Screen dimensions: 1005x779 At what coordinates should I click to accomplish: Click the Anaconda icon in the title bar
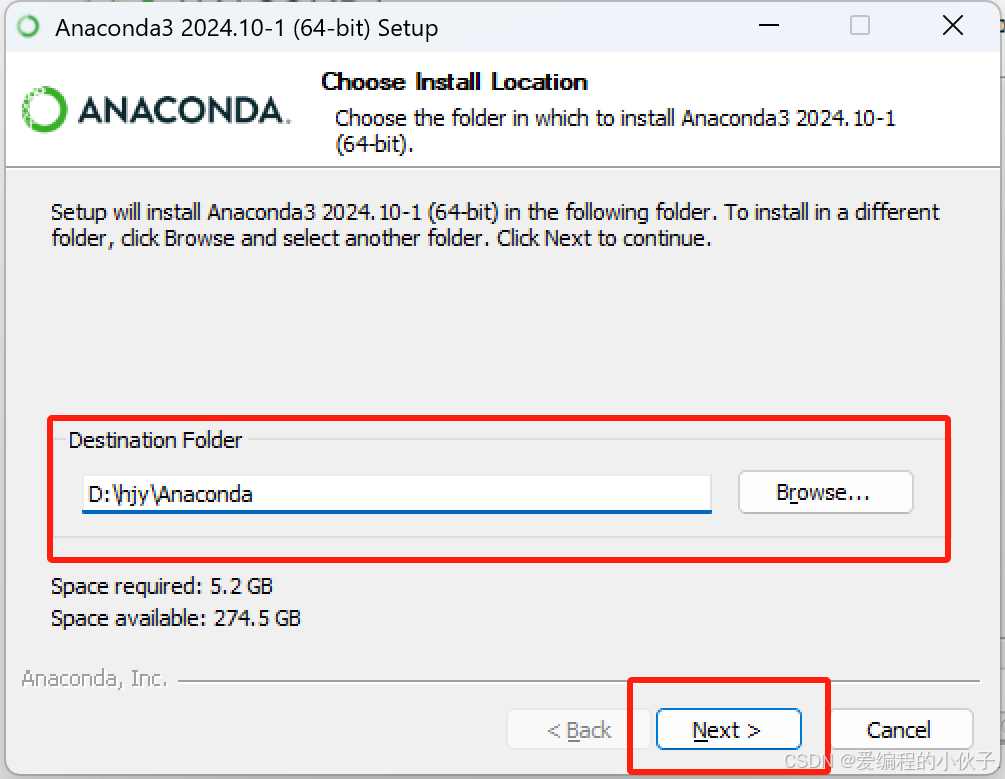29,27
